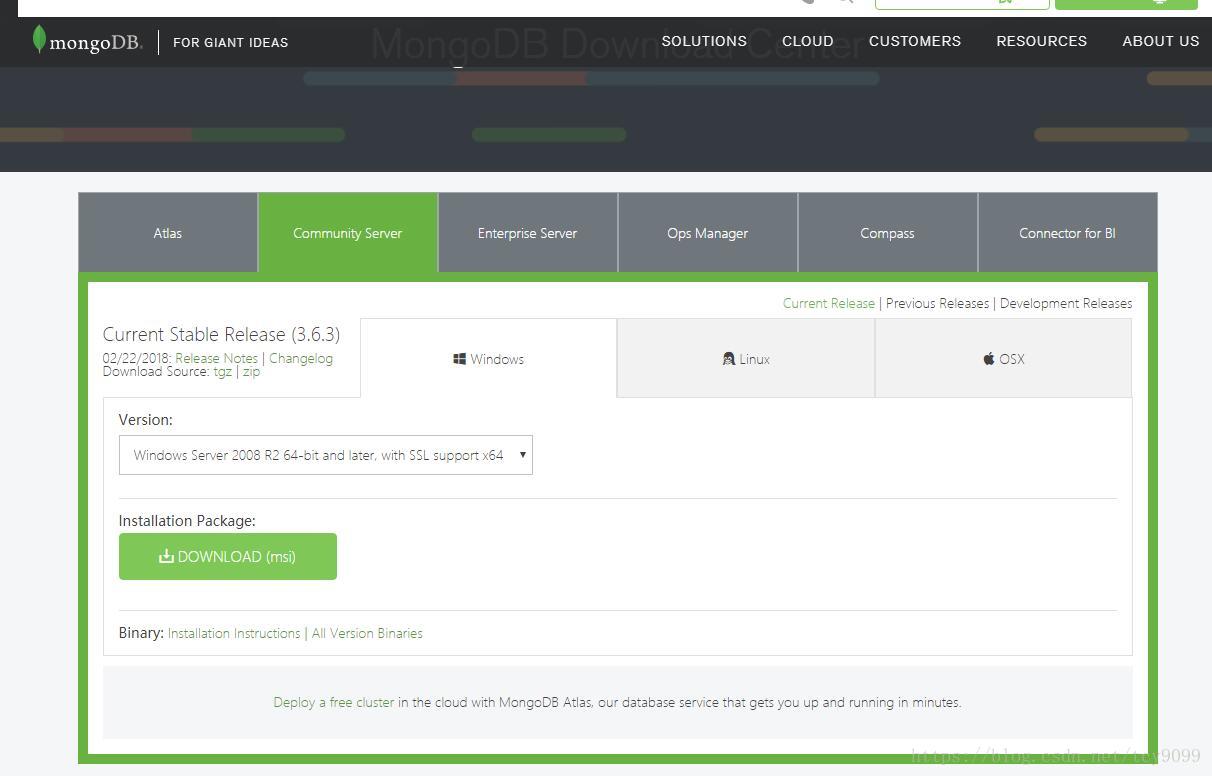Click the Deploy a free cluster link

pyautogui.click(x=334, y=702)
